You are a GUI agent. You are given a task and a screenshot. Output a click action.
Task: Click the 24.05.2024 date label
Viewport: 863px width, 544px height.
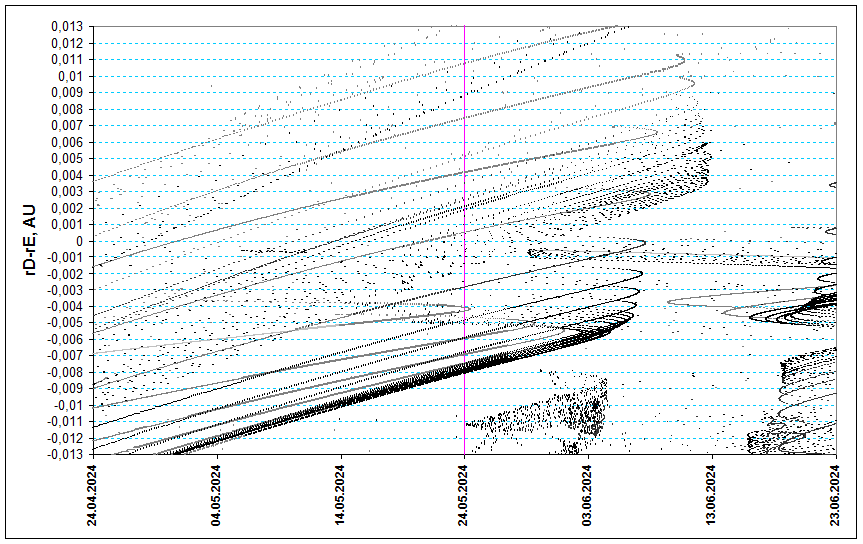463,496
